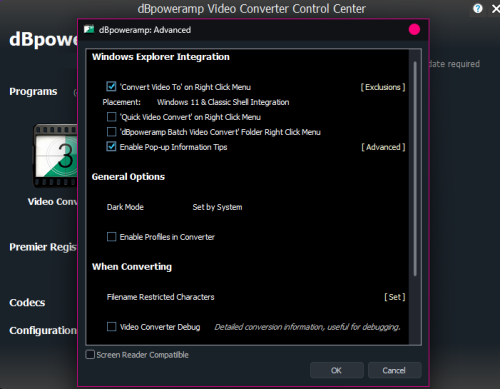500x389 pixels.
Task: Open Dark Mode 'Set by System' dropdown
Action: click(x=217, y=207)
